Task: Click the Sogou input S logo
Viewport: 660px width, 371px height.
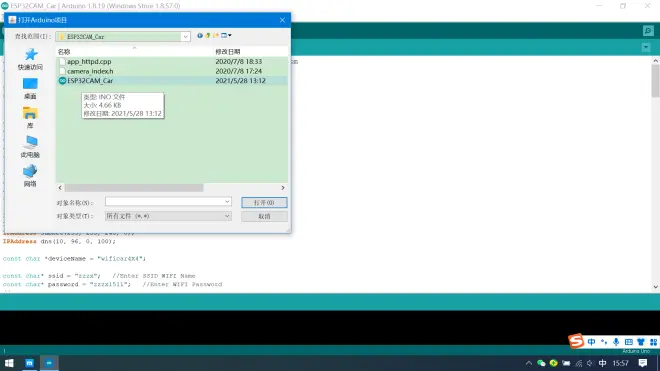Action: [576, 341]
